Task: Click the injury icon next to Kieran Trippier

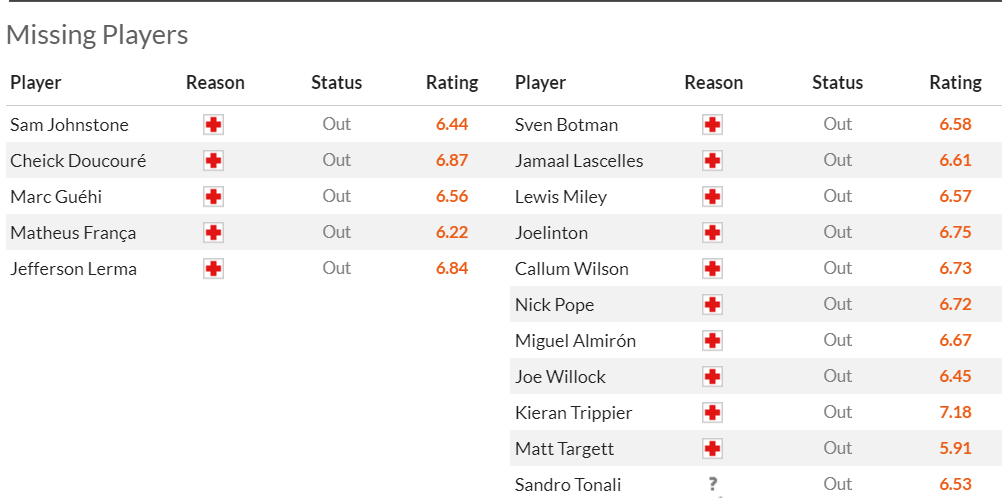Action: pos(712,413)
